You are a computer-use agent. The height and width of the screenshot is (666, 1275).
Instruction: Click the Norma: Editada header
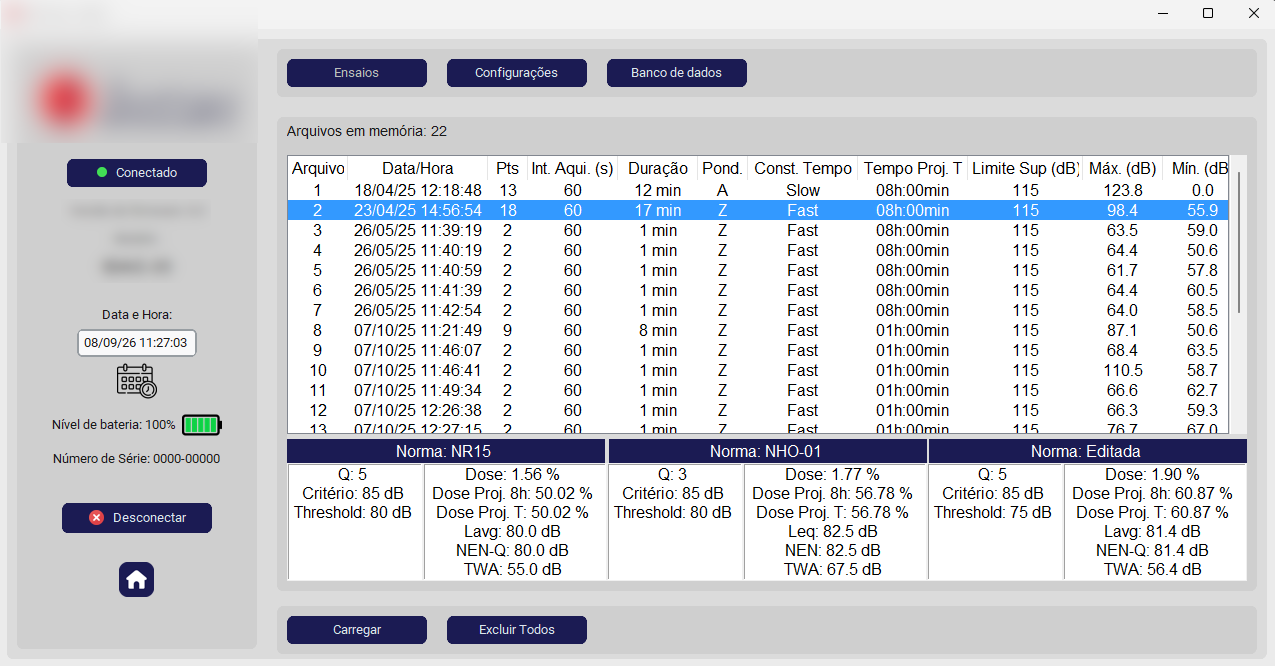pyautogui.click(x=1087, y=451)
